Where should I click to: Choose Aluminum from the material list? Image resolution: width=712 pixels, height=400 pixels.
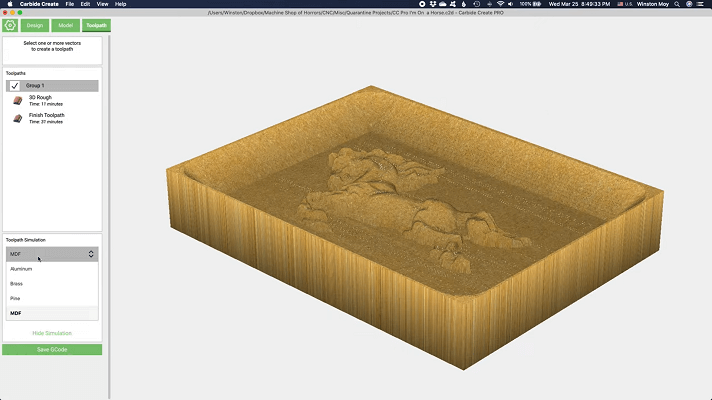point(21,269)
